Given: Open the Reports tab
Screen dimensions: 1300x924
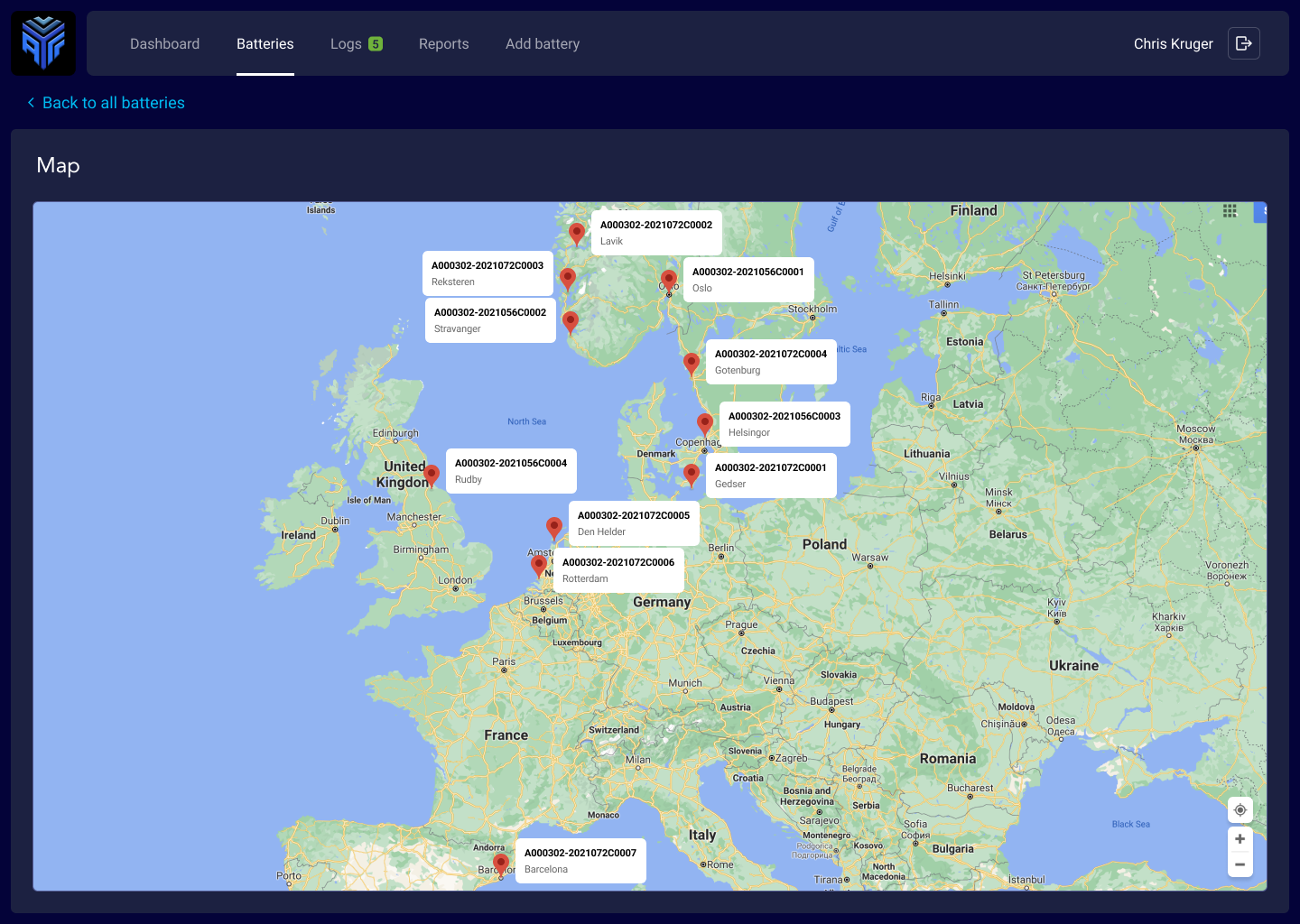Looking at the screenshot, I should [x=443, y=43].
